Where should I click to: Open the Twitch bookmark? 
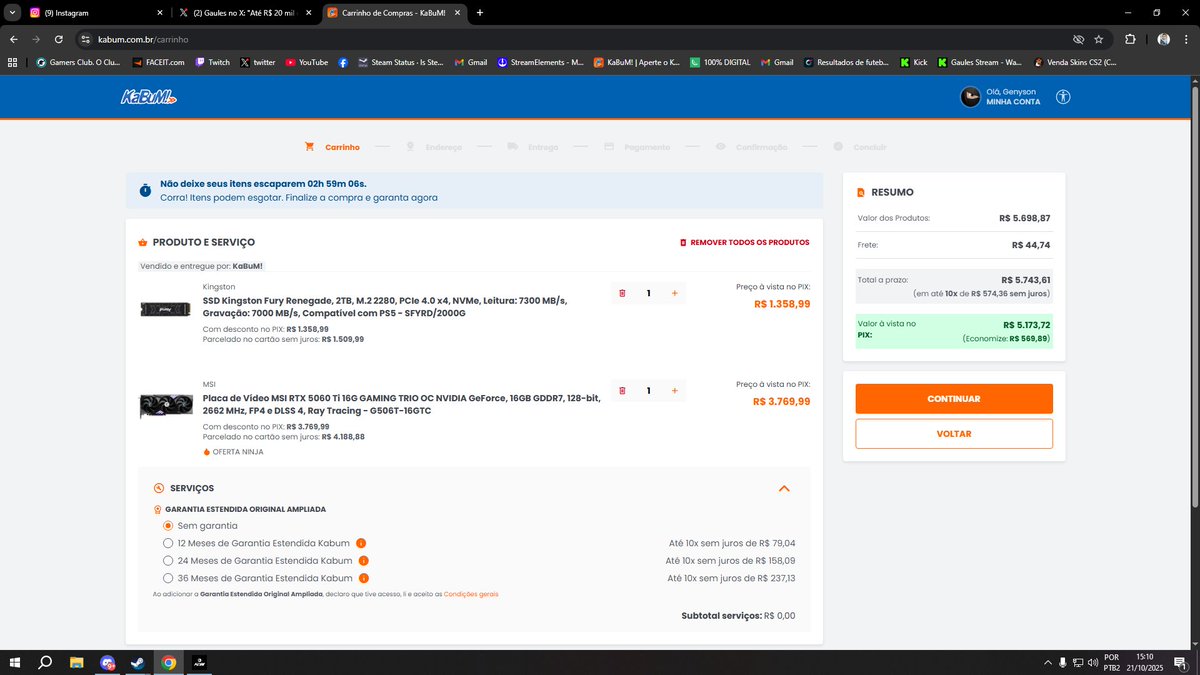point(212,62)
